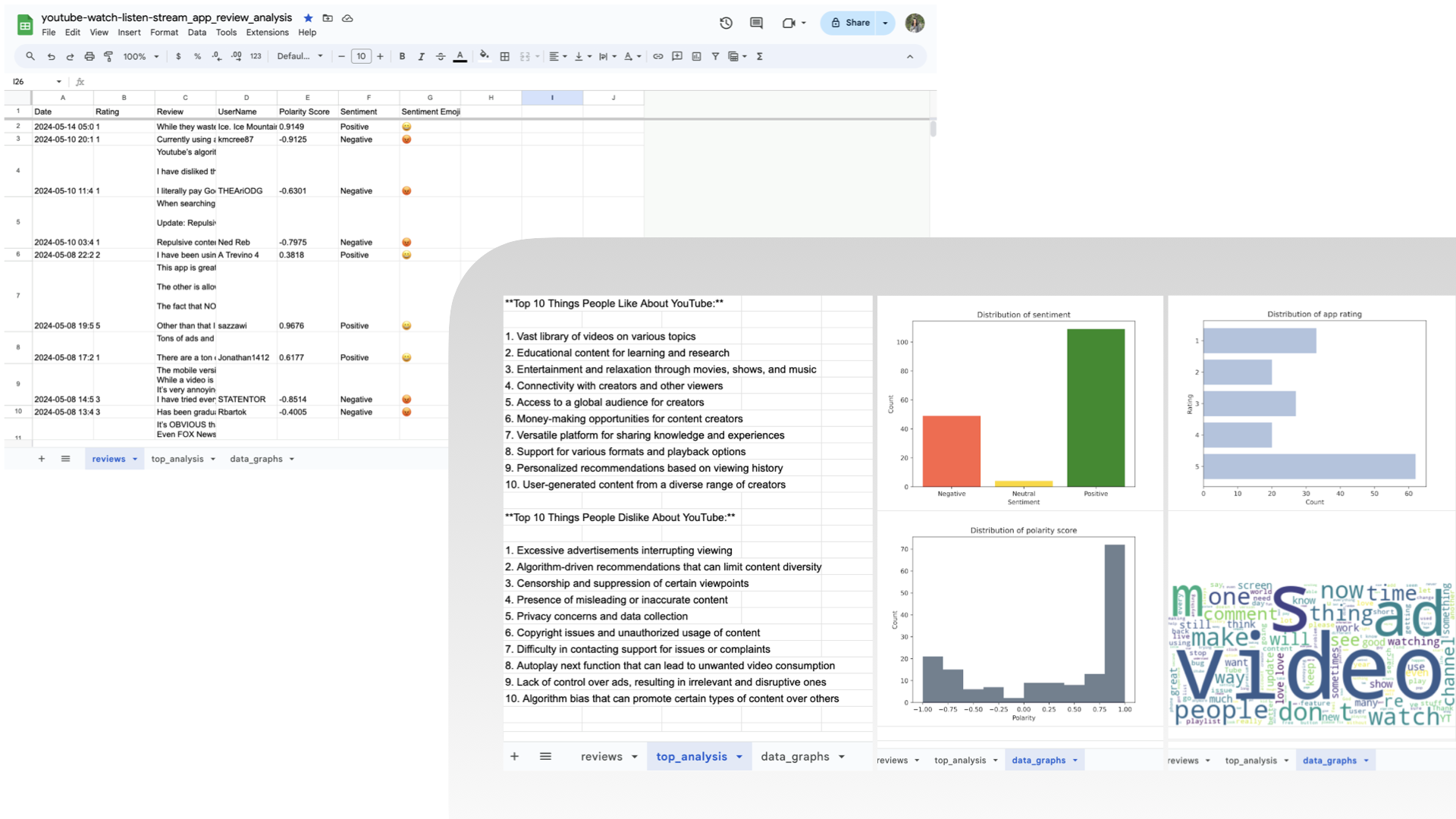Open the Default font dropdown

coord(300,56)
